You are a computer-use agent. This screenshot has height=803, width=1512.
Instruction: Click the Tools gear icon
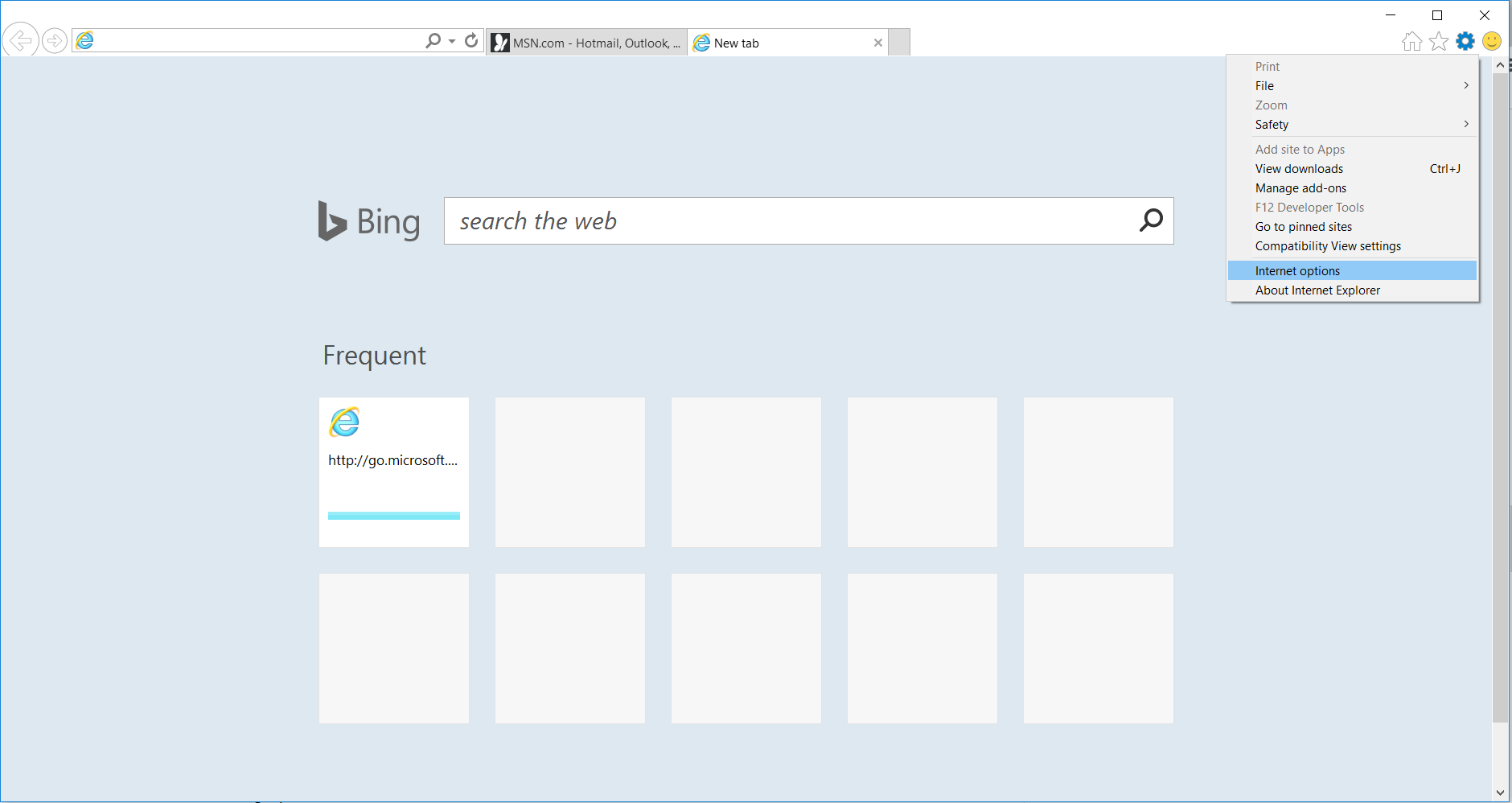coord(1465,42)
